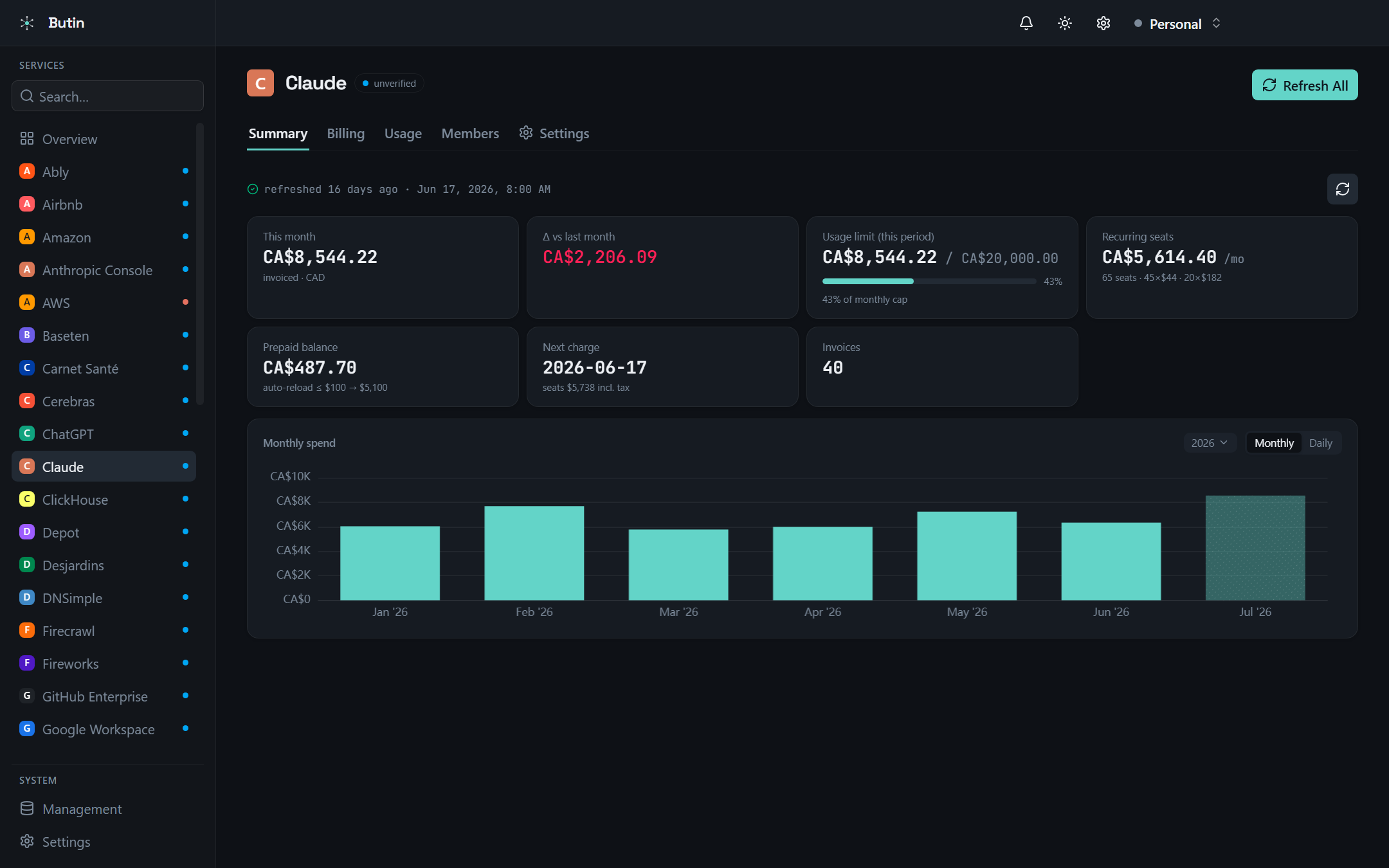Open the notifications bell
The height and width of the screenshot is (868, 1389).
1026,23
